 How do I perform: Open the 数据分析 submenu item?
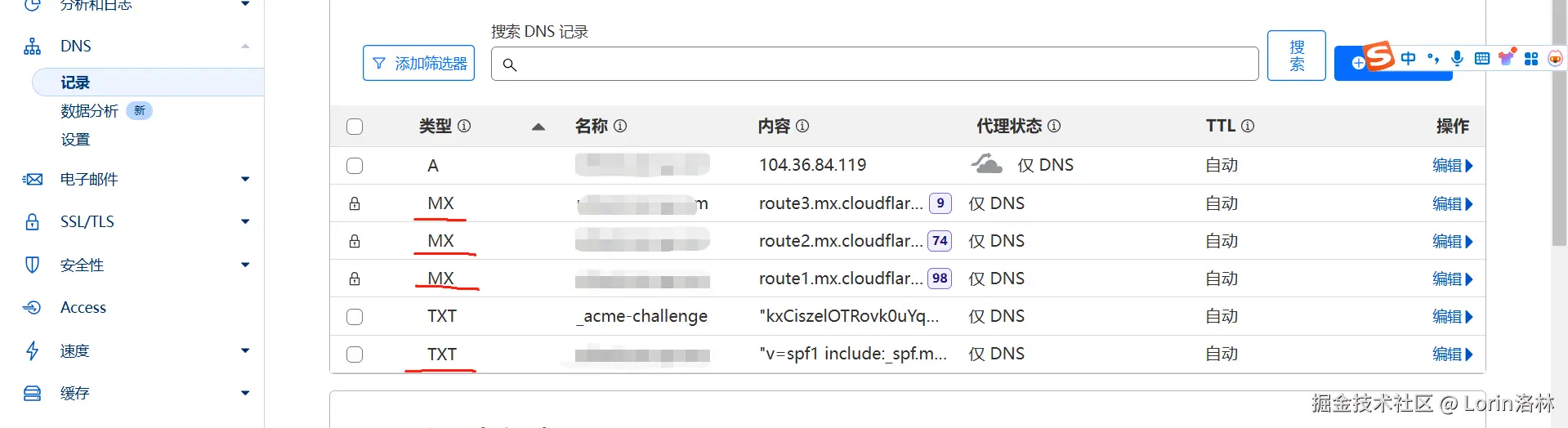[x=89, y=111]
